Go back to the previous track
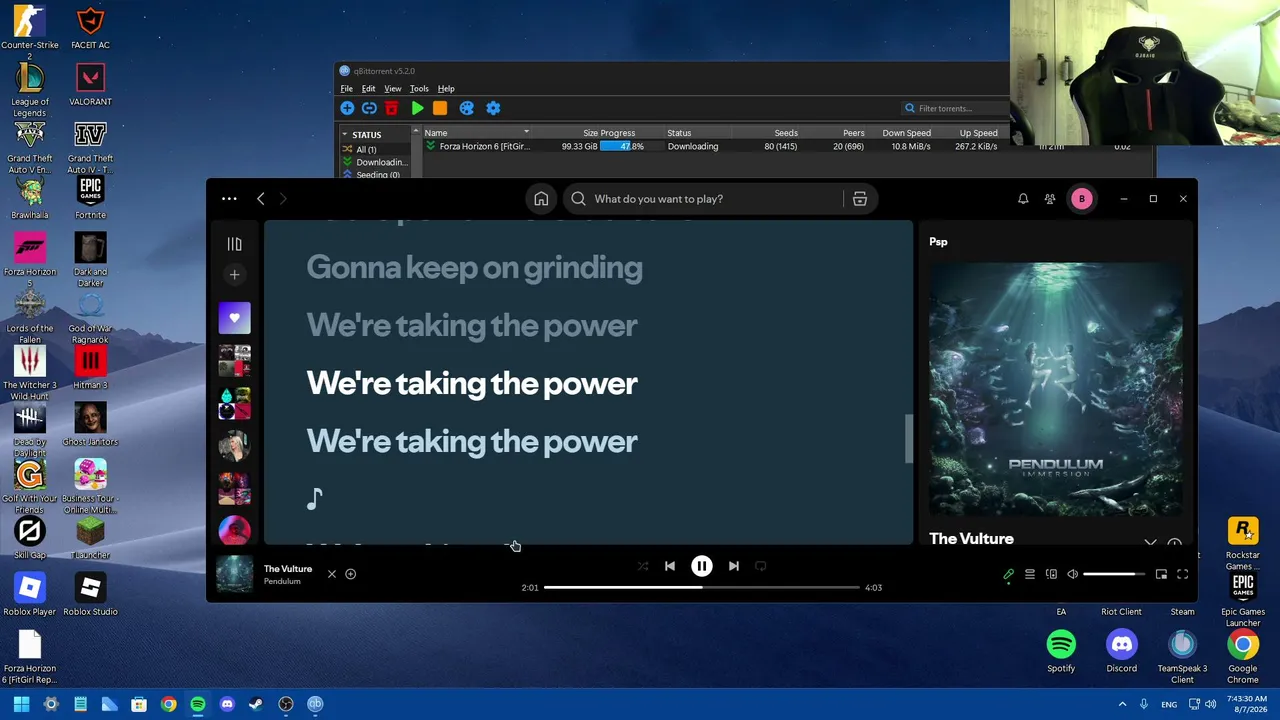The image size is (1280, 720). point(670,566)
